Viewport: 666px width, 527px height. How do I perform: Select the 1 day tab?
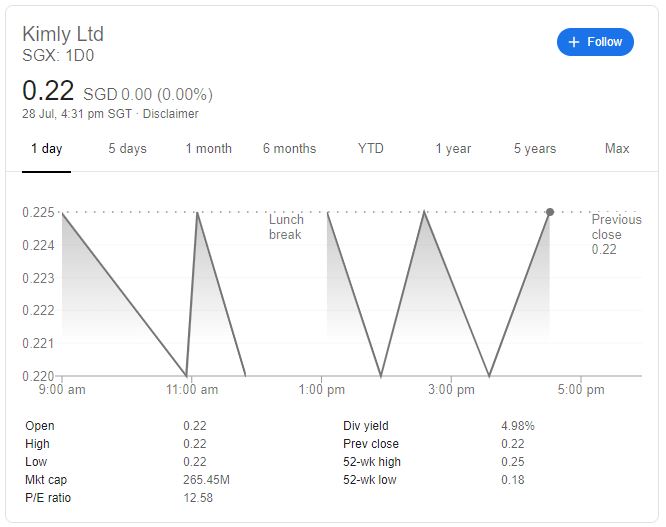(x=47, y=149)
